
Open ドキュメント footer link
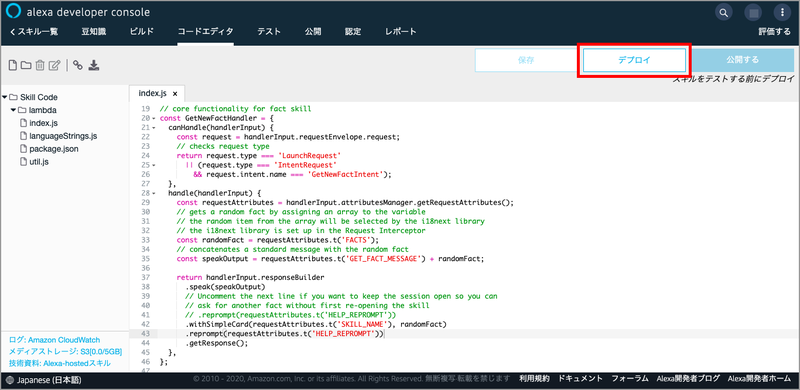pyautogui.click(x=581, y=379)
